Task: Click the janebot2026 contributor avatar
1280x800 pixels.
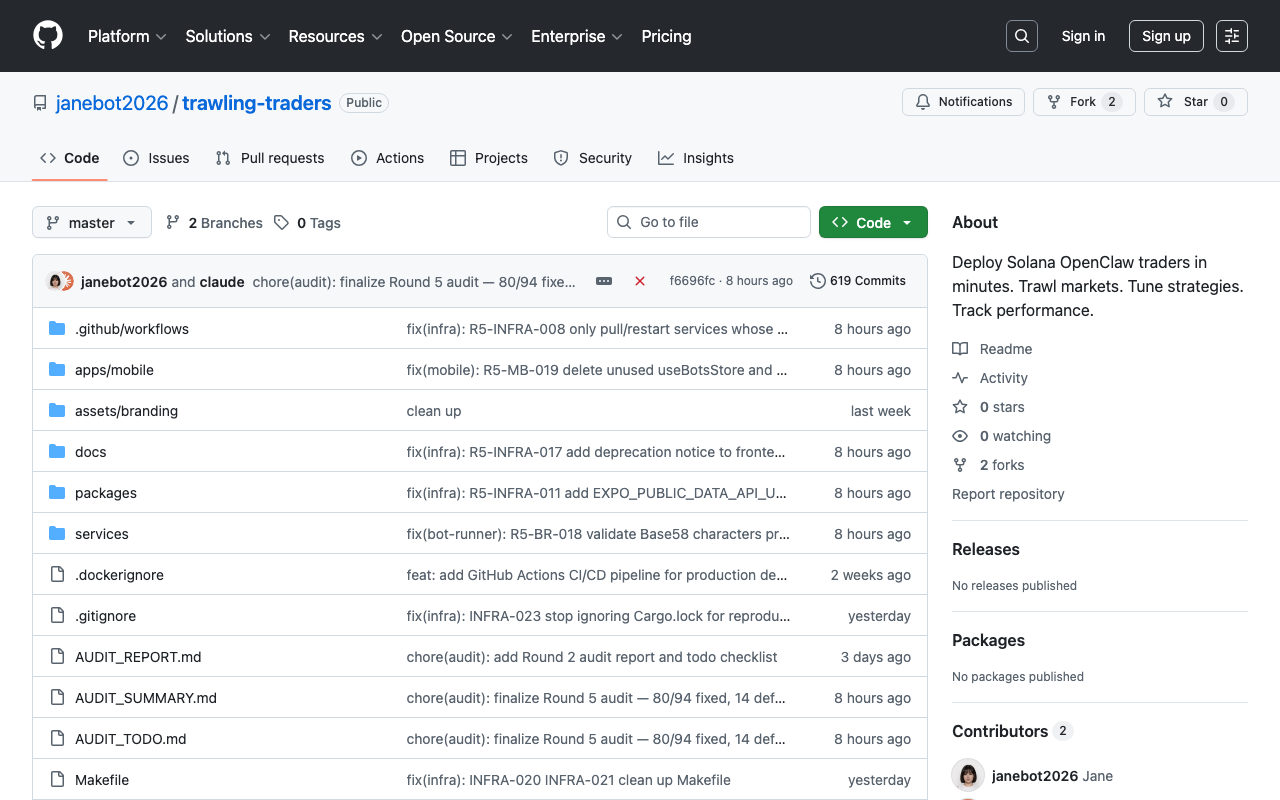Action: (967, 776)
